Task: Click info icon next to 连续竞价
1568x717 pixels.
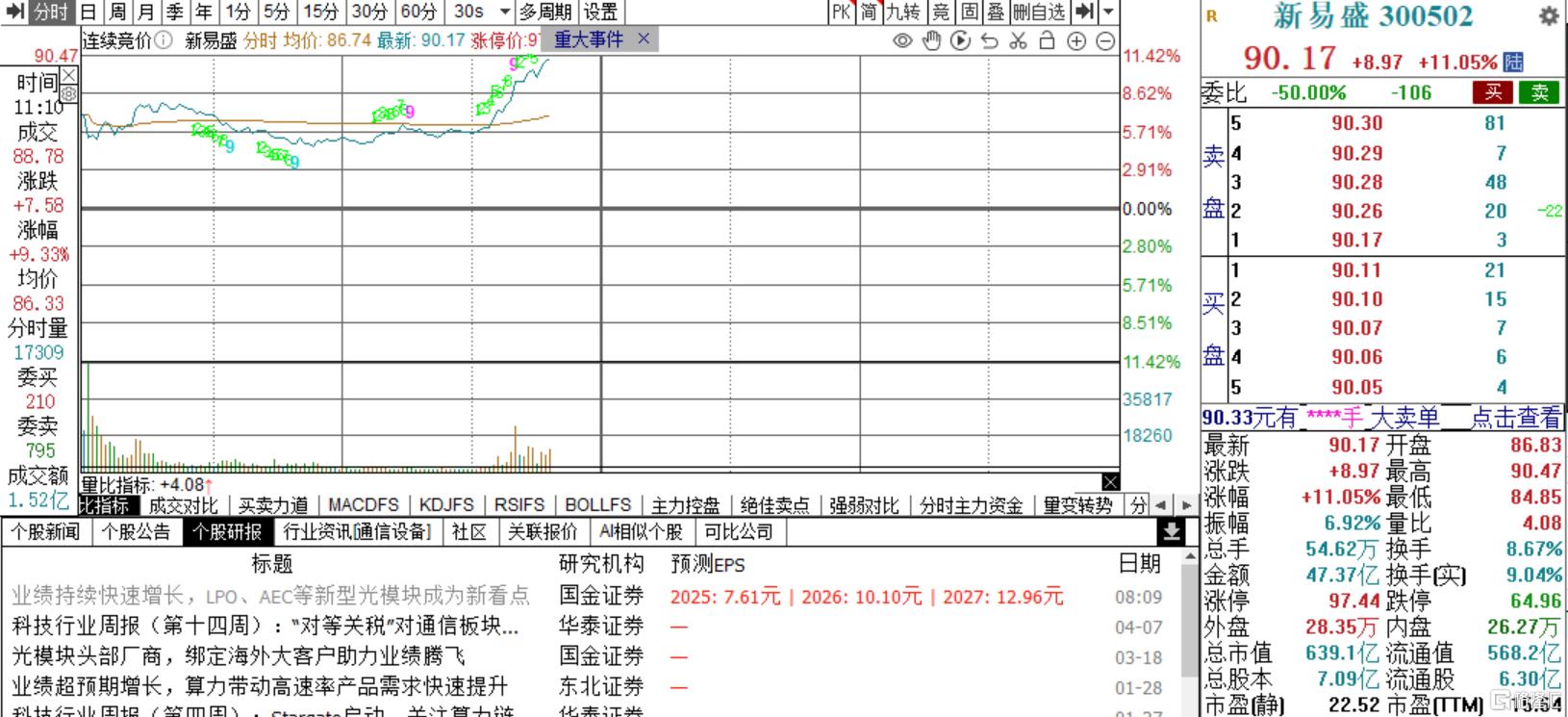Action: (x=164, y=40)
